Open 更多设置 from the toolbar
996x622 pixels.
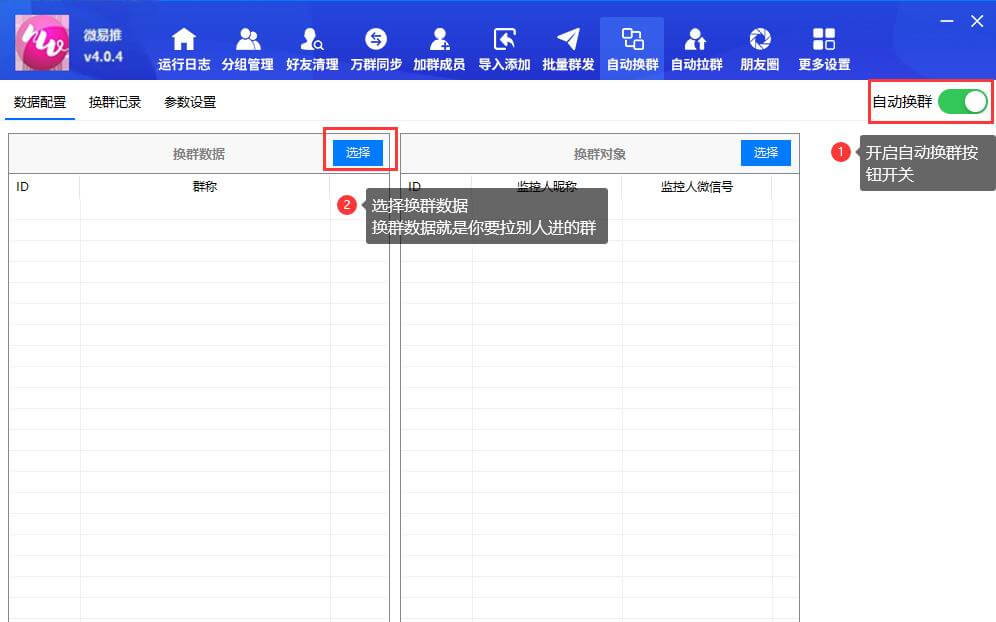823,45
